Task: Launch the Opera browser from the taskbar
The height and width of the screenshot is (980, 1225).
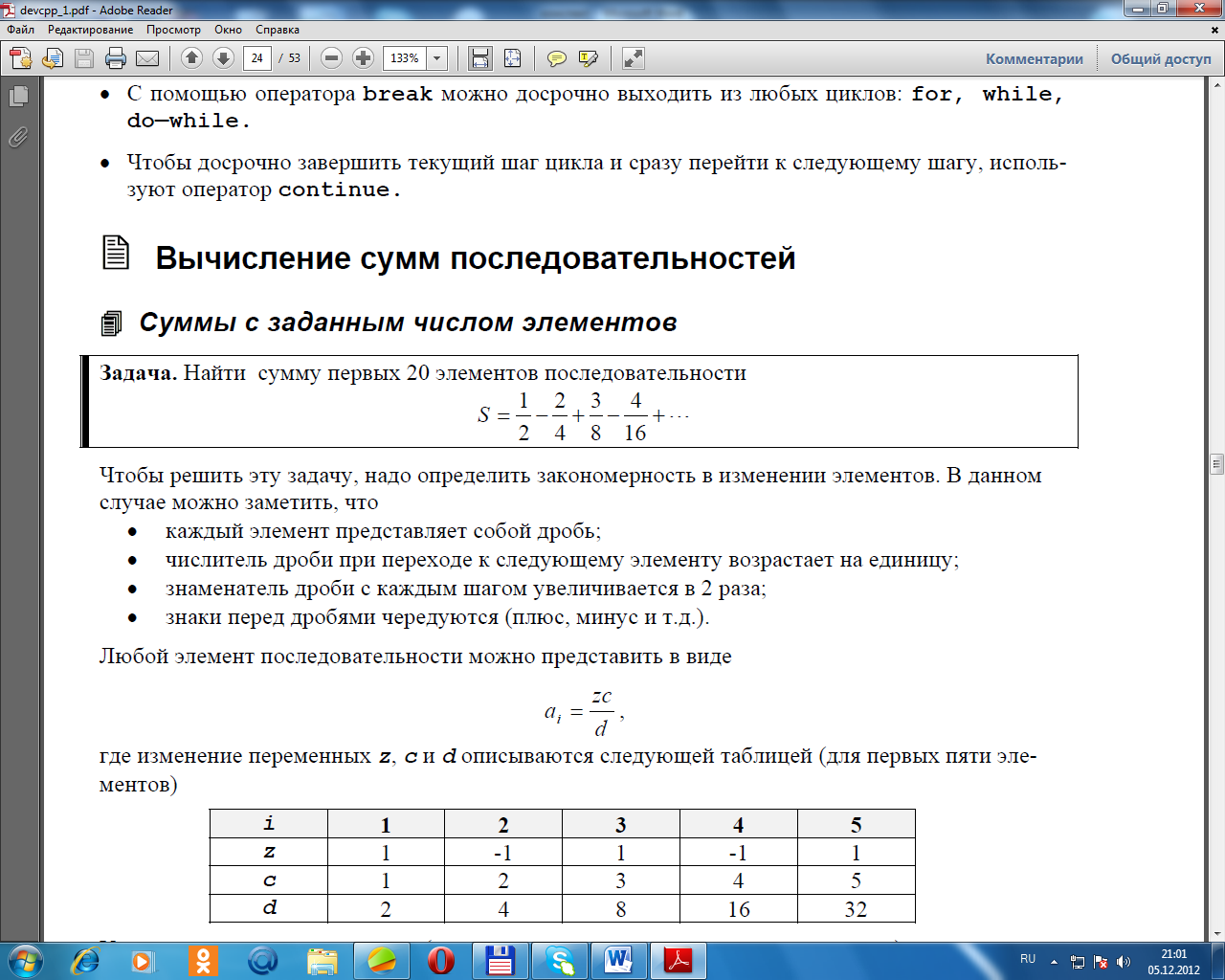Action: point(441,960)
